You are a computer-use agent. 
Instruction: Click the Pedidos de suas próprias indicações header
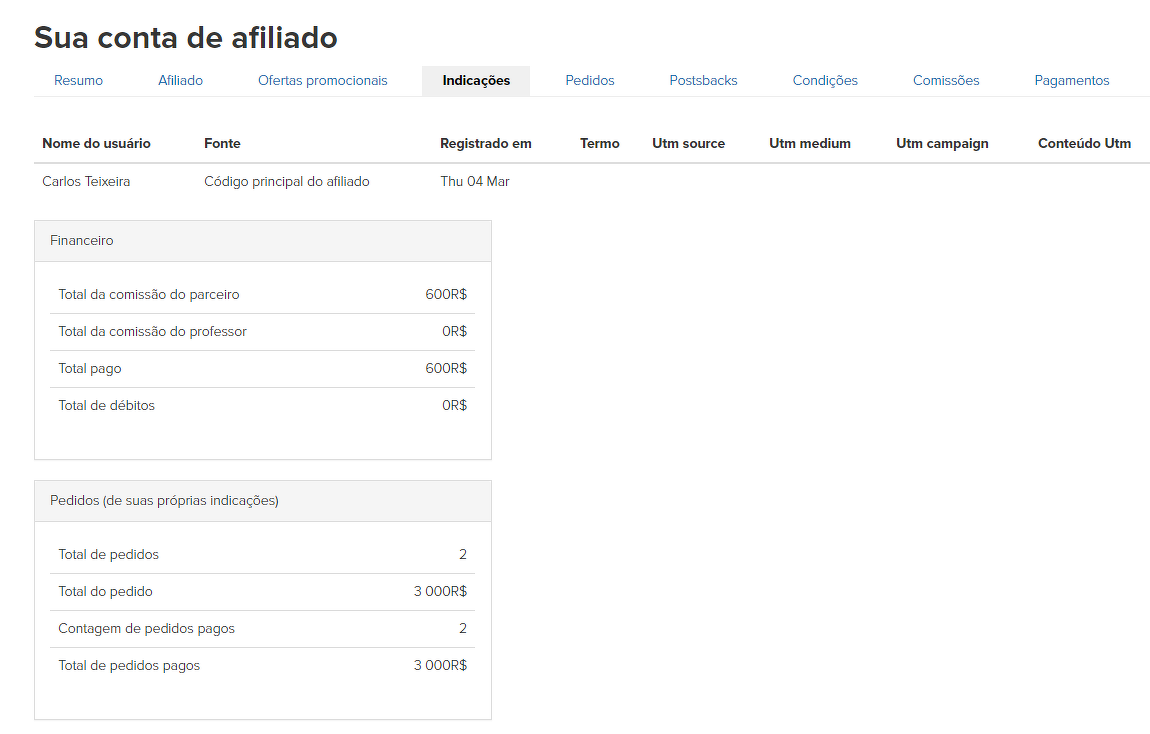point(262,501)
